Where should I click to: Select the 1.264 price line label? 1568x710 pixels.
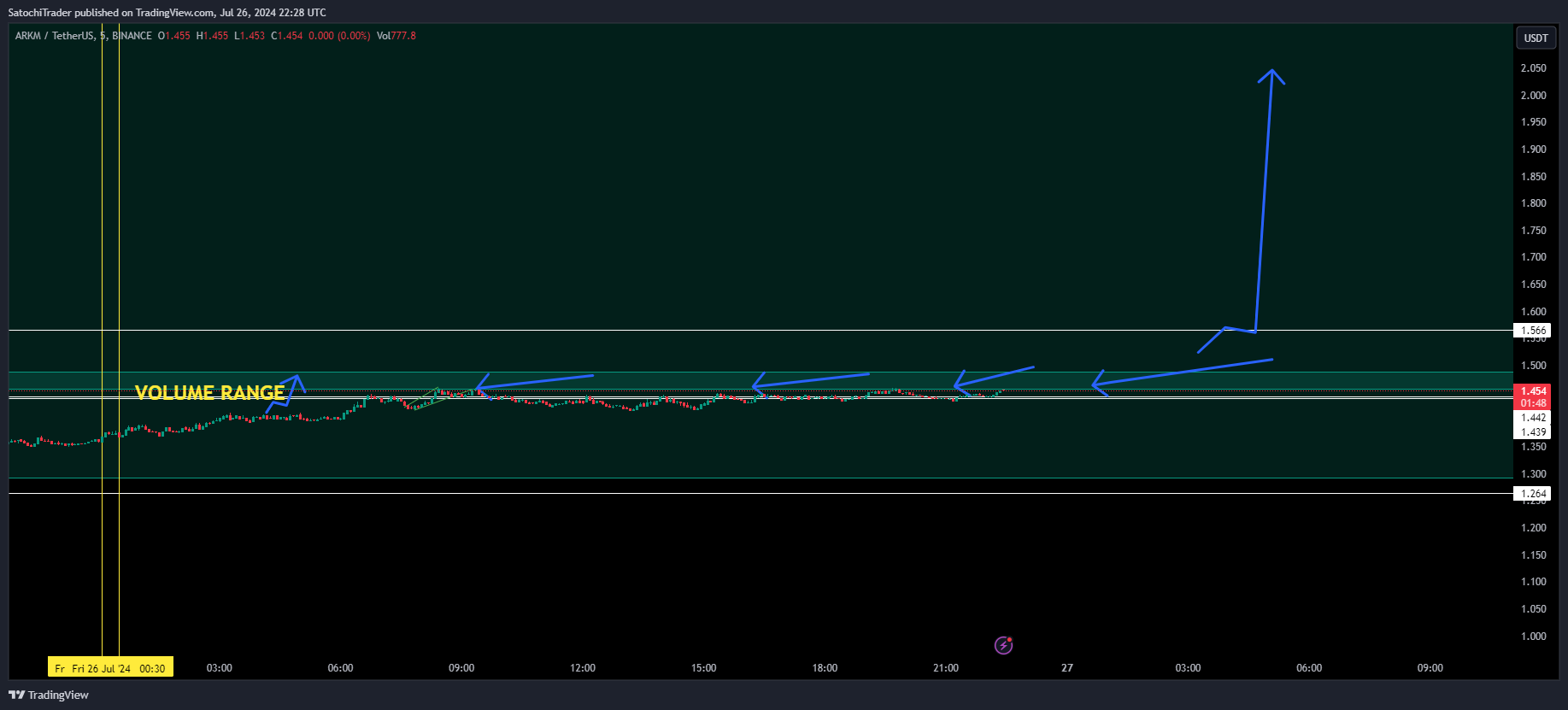point(1533,494)
